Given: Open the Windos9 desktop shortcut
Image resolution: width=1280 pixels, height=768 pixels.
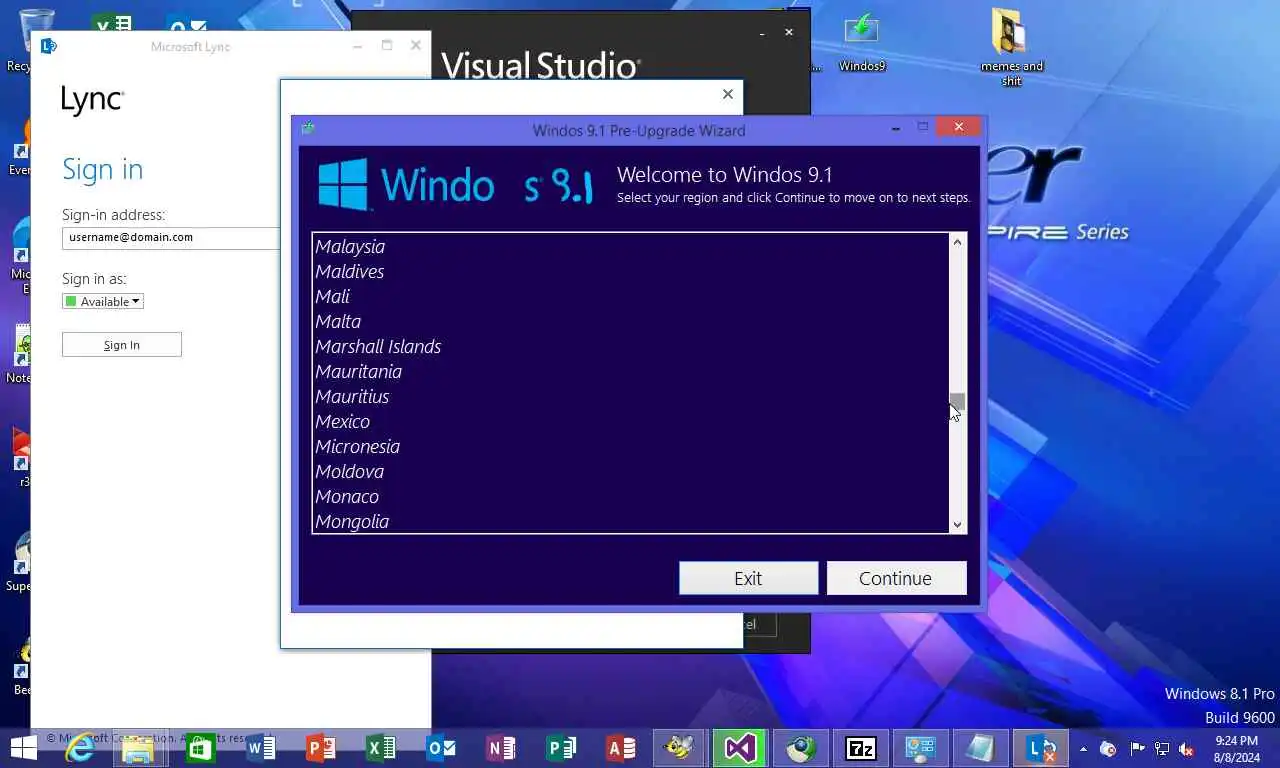Looking at the screenshot, I should point(861,43).
